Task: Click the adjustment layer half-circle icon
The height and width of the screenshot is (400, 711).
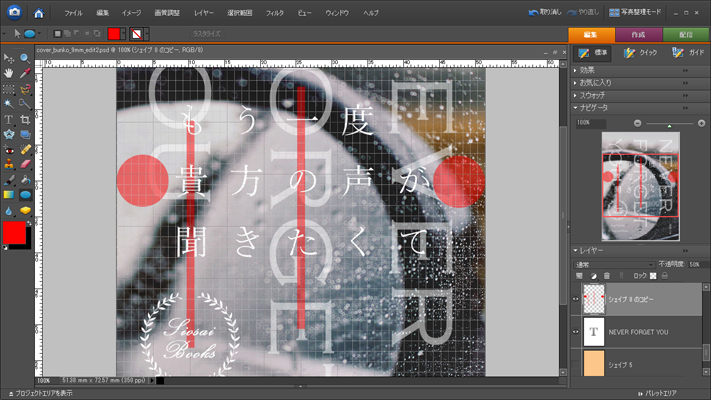Action: coord(593,276)
